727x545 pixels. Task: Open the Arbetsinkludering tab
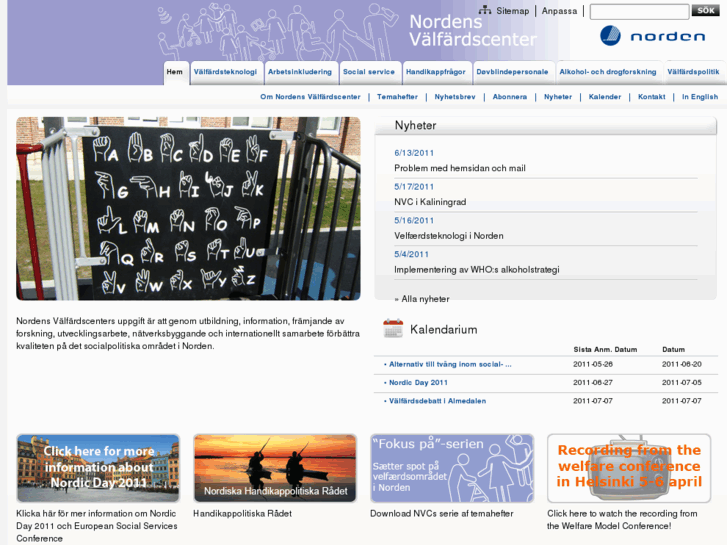[x=300, y=72]
